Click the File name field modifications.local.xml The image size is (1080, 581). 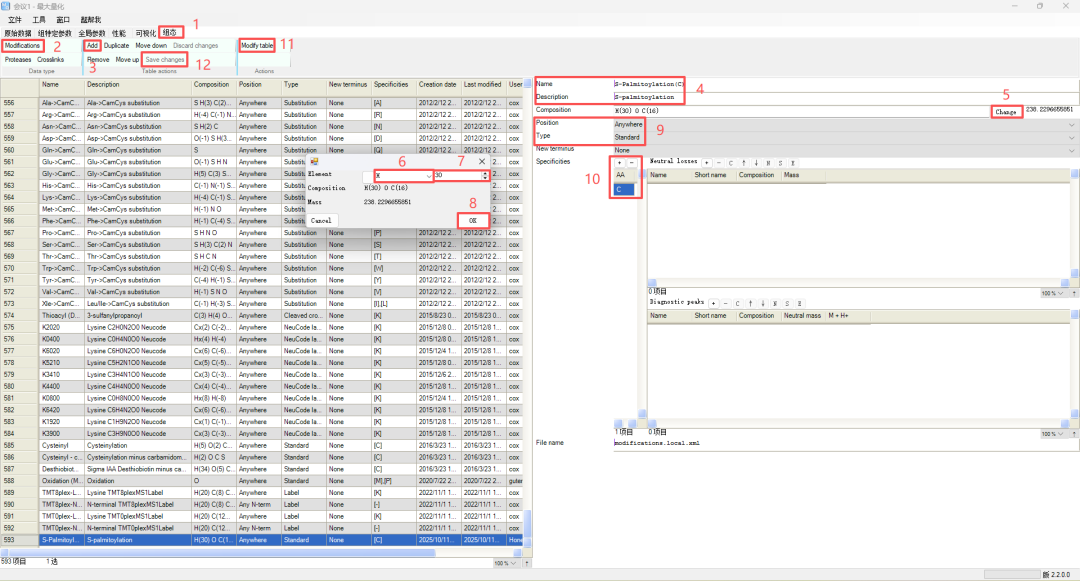[846, 443]
